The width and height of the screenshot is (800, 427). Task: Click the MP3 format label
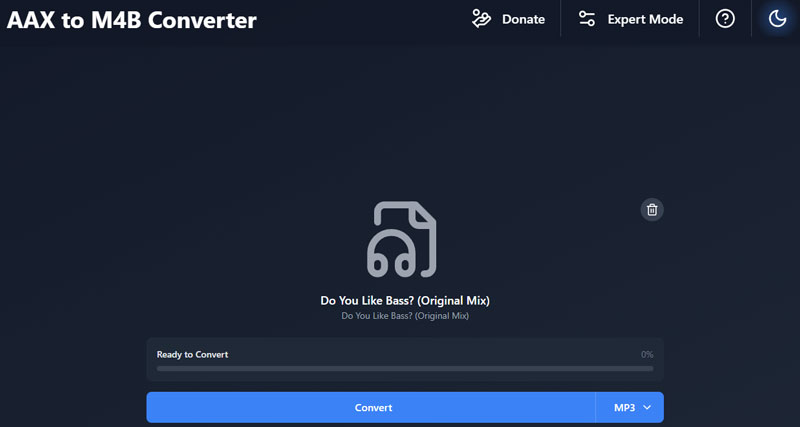point(624,407)
